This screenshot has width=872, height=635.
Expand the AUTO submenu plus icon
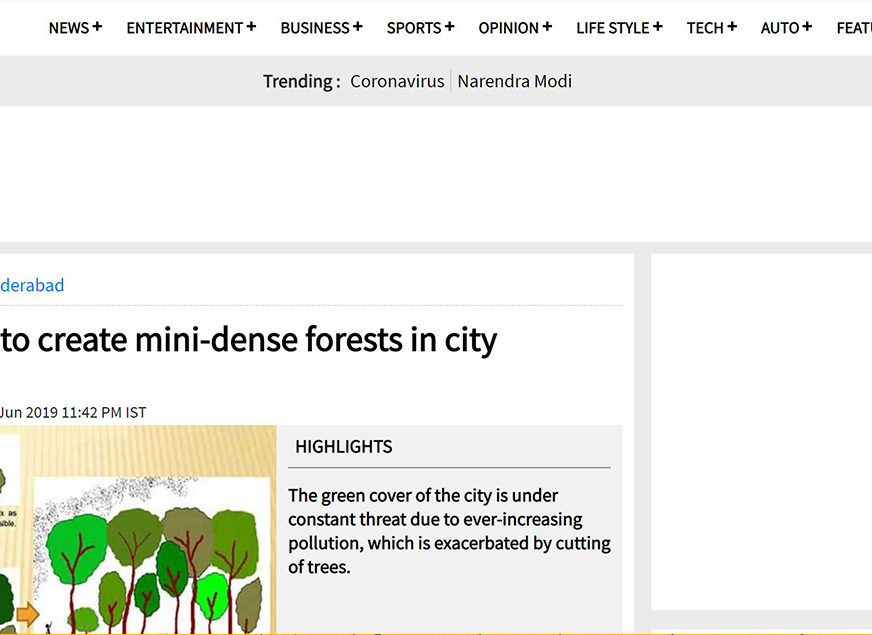click(807, 27)
